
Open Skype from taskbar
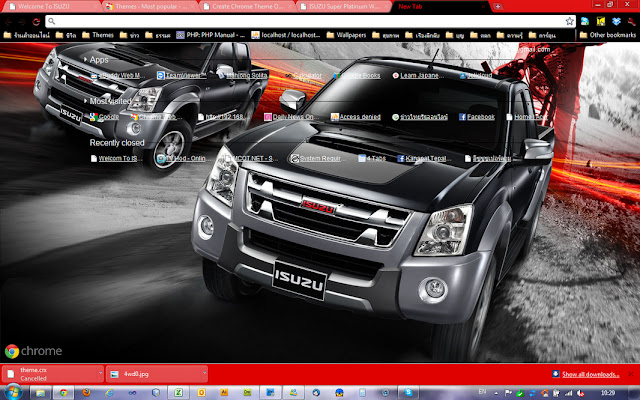click(x=408, y=393)
